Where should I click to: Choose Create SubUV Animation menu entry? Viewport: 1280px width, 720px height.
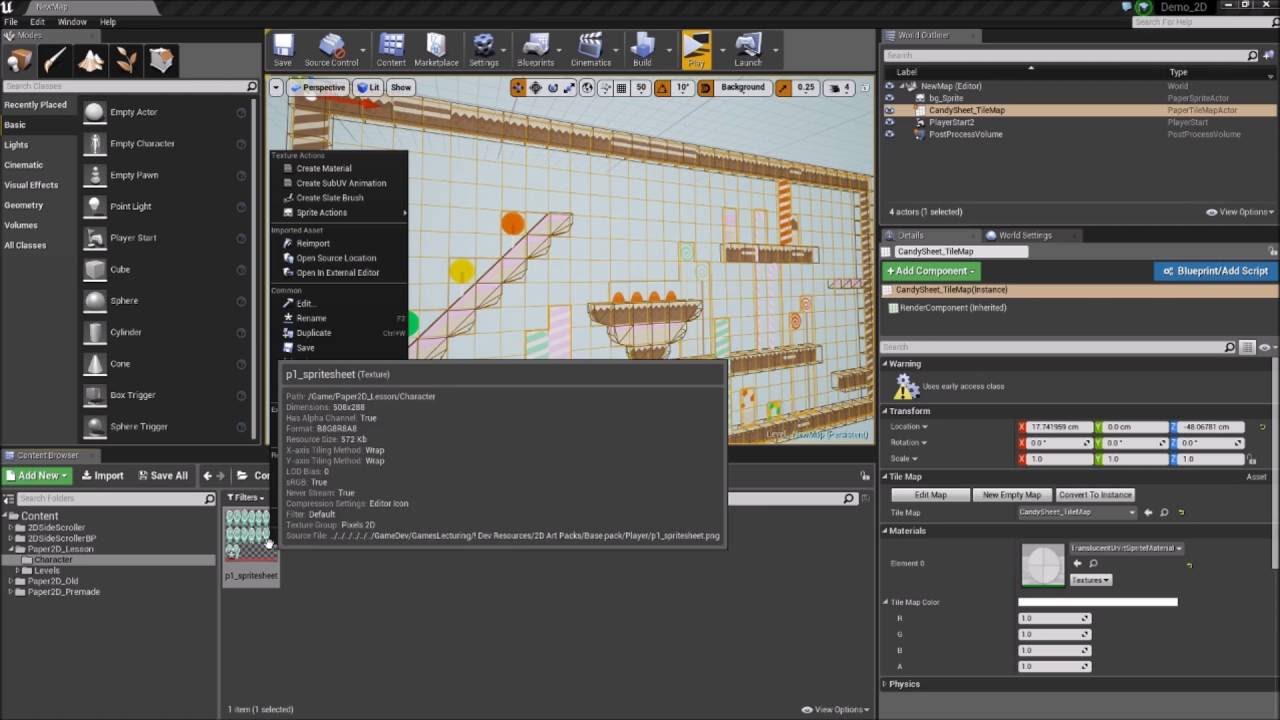point(340,183)
